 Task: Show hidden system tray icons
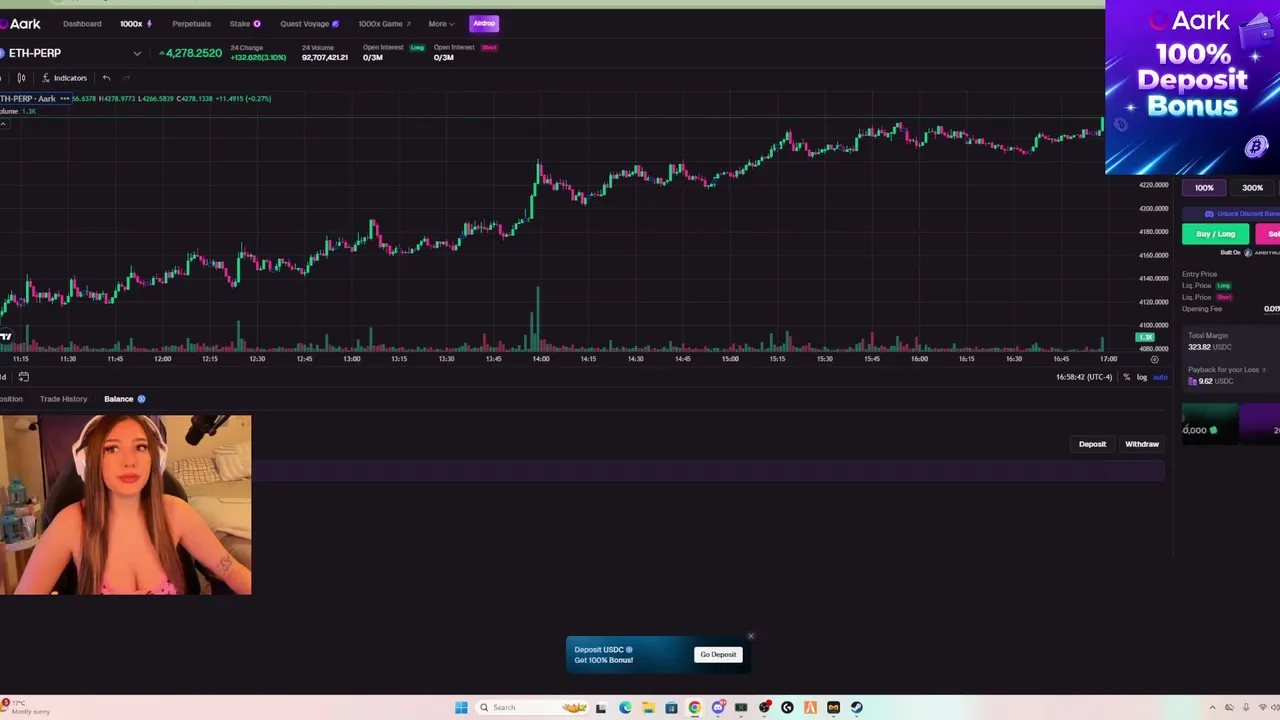tap(1213, 708)
